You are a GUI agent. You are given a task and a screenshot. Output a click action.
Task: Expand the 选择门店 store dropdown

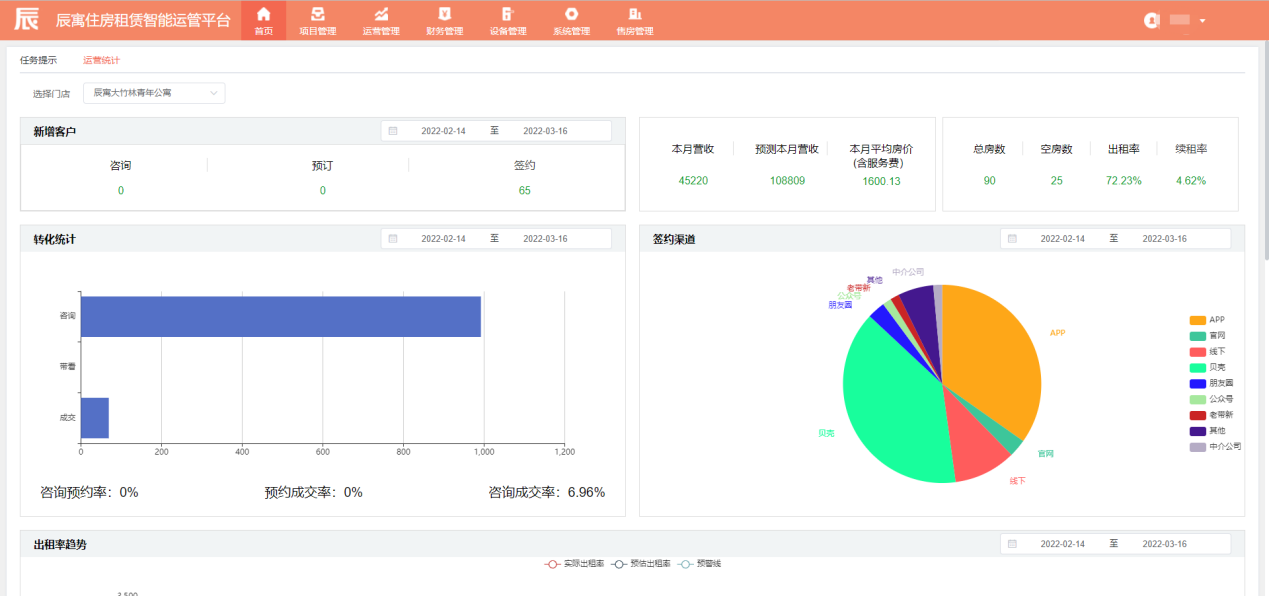(x=154, y=93)
